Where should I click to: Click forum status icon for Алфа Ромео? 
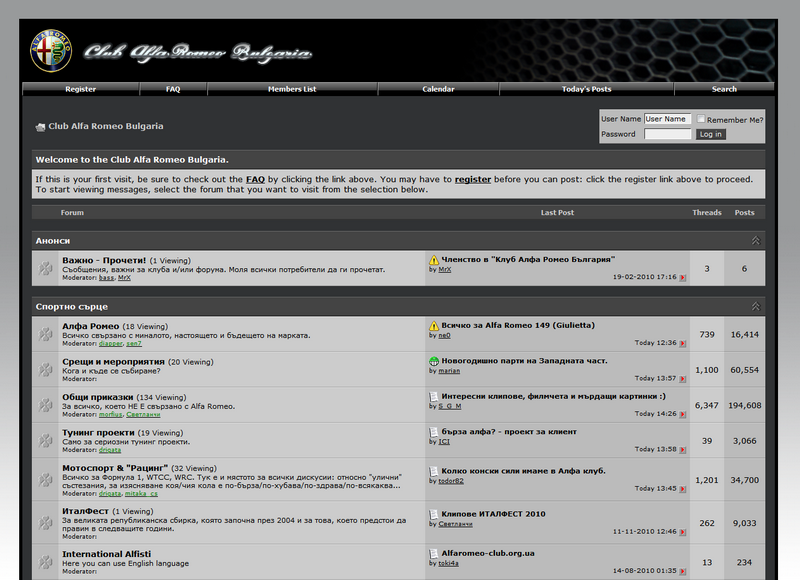tap(45, 334)
